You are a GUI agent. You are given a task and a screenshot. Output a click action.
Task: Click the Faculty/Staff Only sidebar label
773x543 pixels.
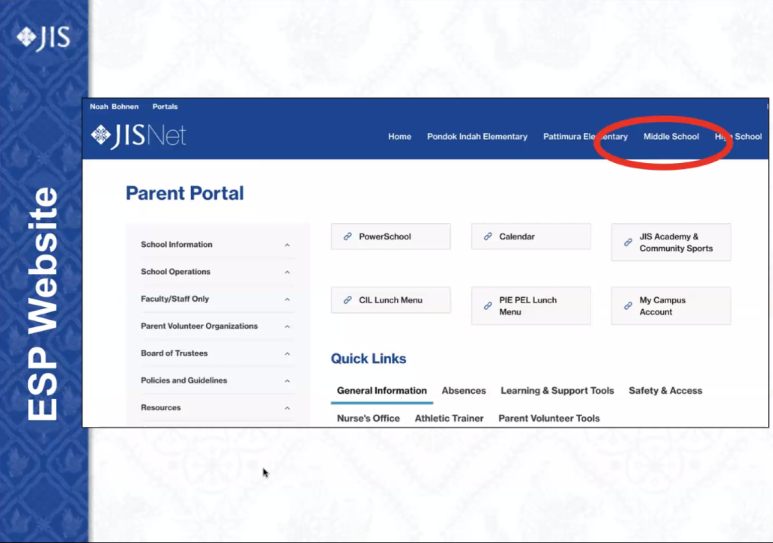click(x=175, y=299)
